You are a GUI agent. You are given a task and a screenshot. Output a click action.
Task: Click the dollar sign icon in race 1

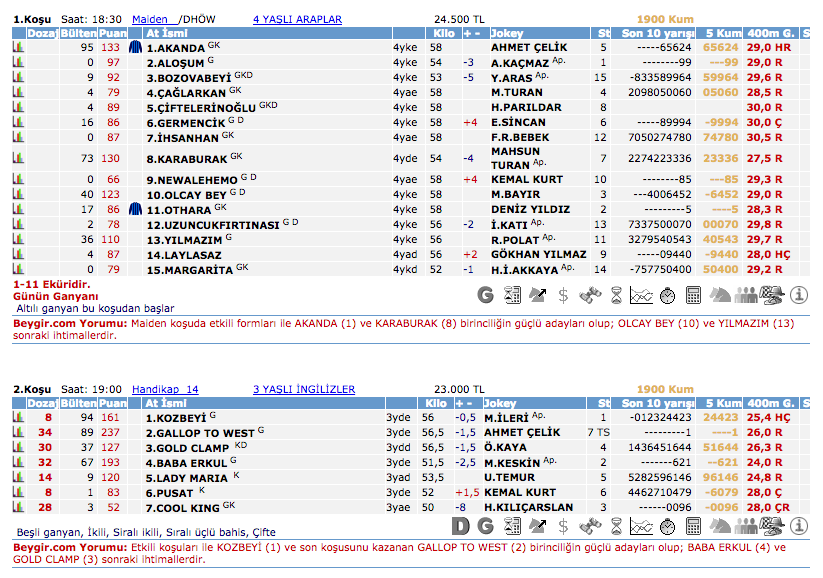tap(564, 295)
